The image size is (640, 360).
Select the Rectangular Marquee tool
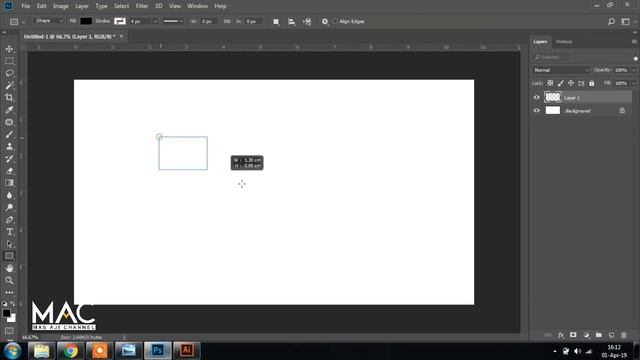9,61
